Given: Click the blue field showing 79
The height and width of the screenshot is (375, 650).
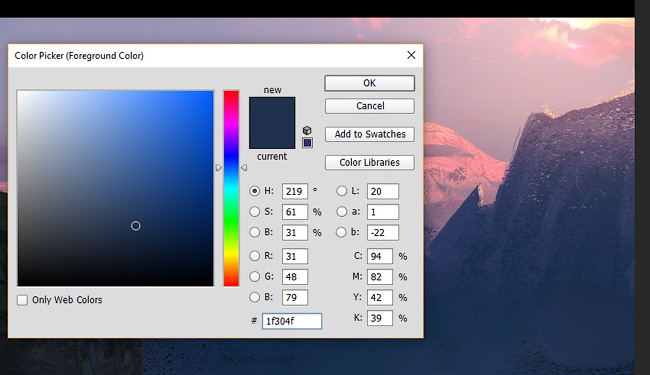Looking at the screenshot, I should pyautogui.click(x=295, y=297).
